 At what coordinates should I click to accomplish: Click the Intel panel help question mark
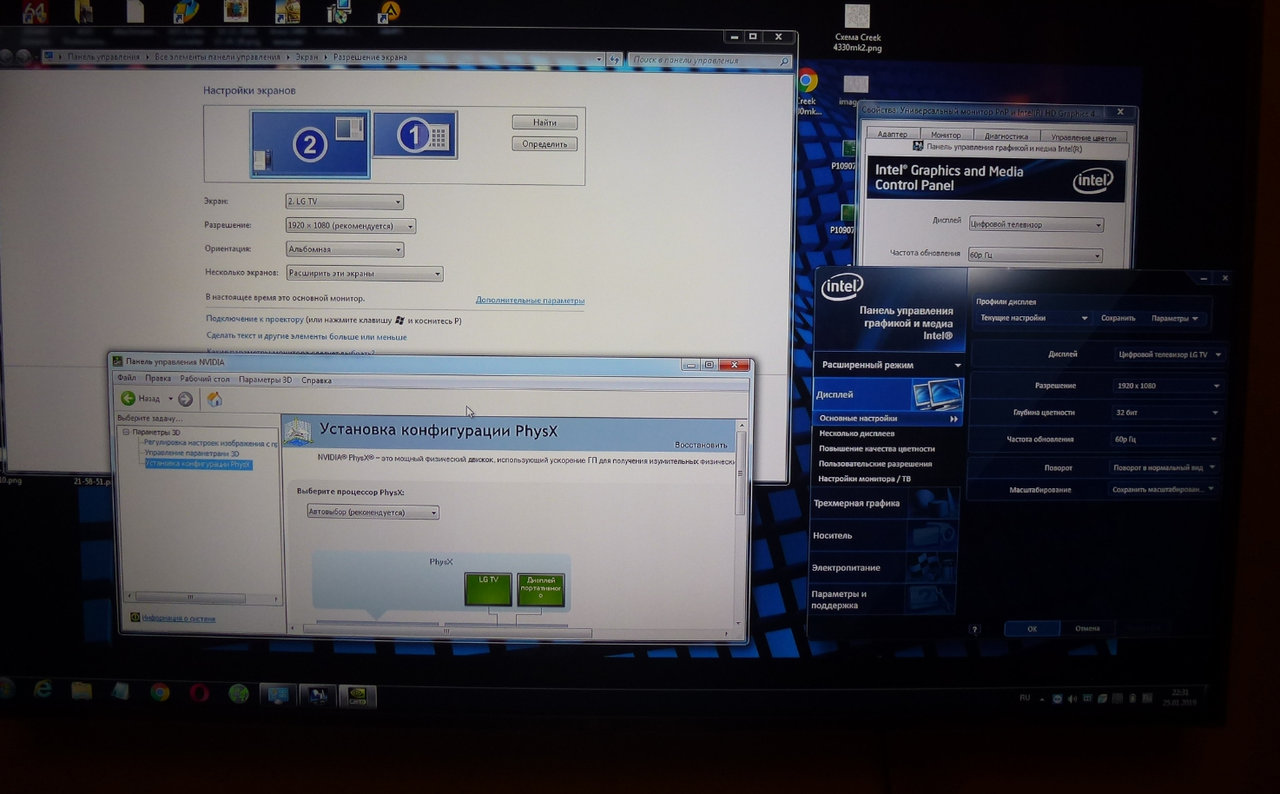(974, 629)
